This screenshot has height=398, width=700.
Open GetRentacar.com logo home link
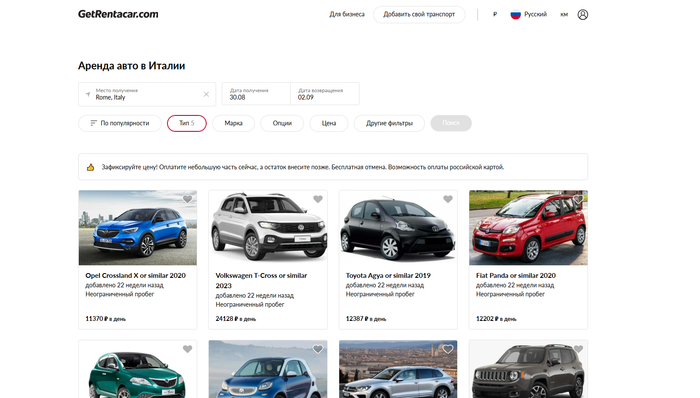[118, 14]
